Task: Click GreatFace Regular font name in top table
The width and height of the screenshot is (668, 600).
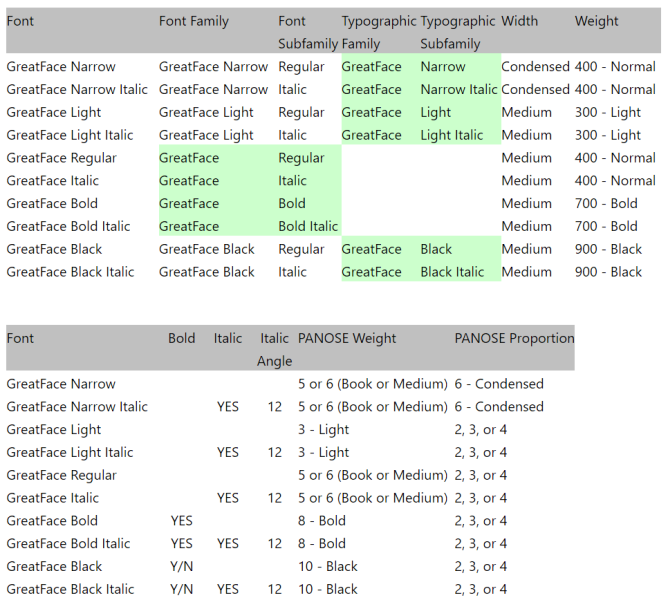Action: [61, 158]
